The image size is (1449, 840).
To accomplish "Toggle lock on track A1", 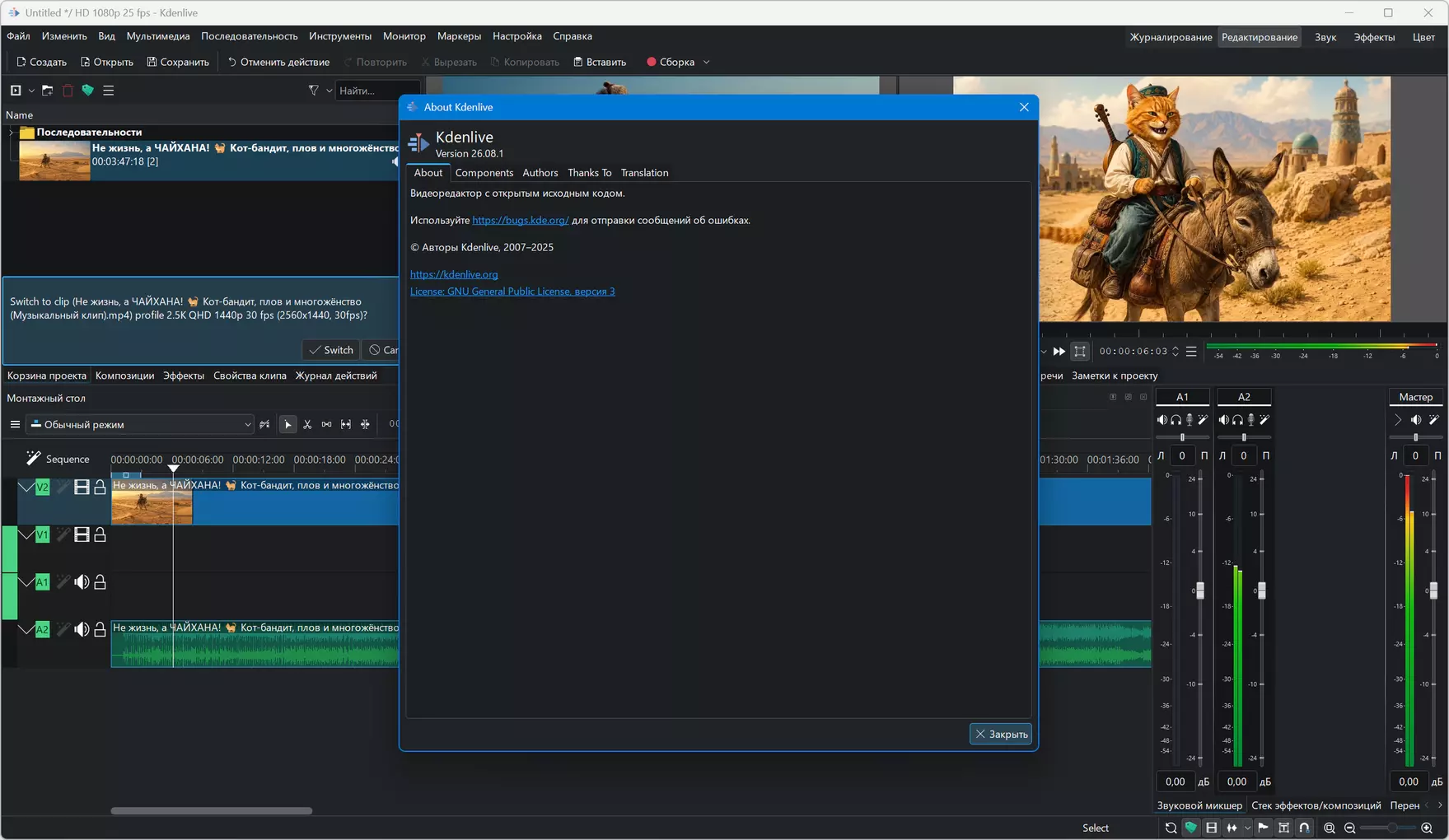I will pos(100,582).
